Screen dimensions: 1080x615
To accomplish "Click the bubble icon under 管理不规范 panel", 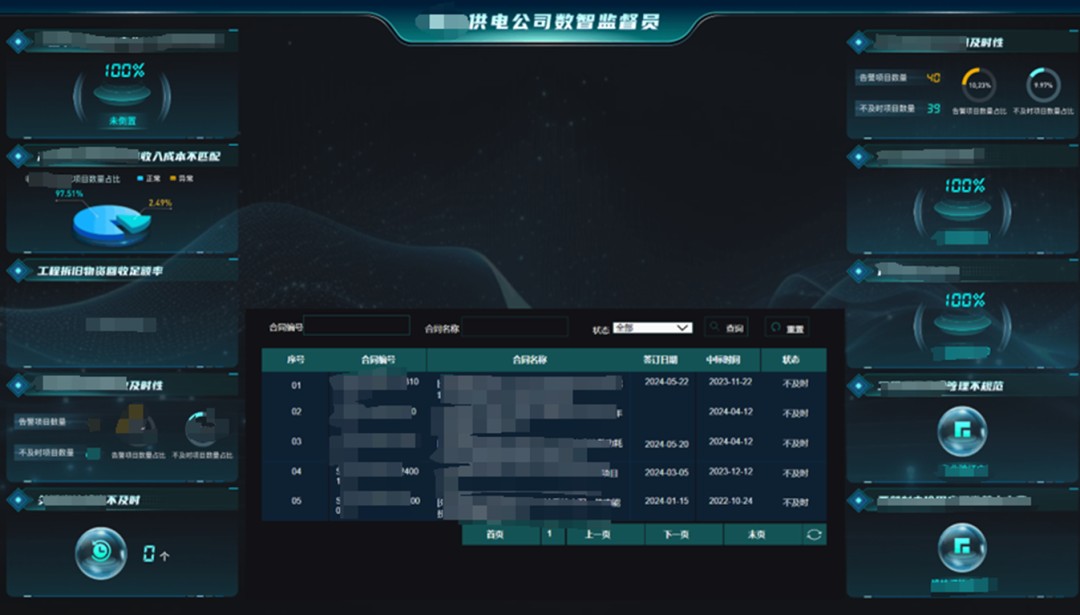I will (962, 432).
